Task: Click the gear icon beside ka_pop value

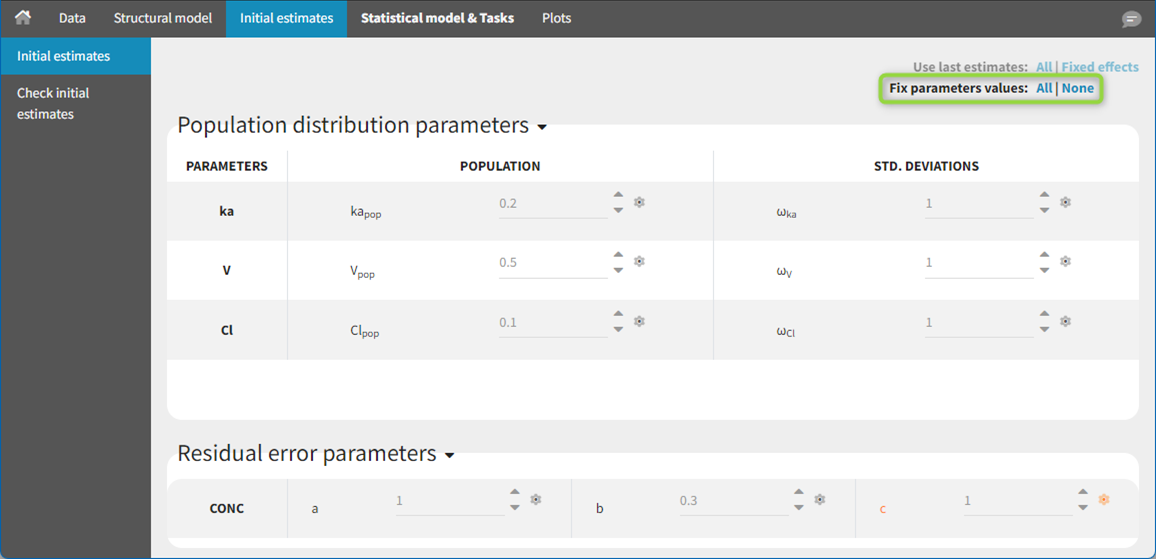Action: pos(640,202)
